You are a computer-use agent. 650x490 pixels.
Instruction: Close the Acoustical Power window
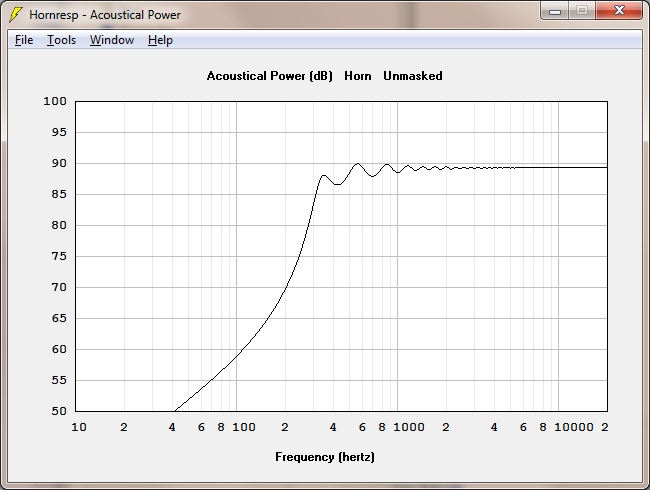619,10
